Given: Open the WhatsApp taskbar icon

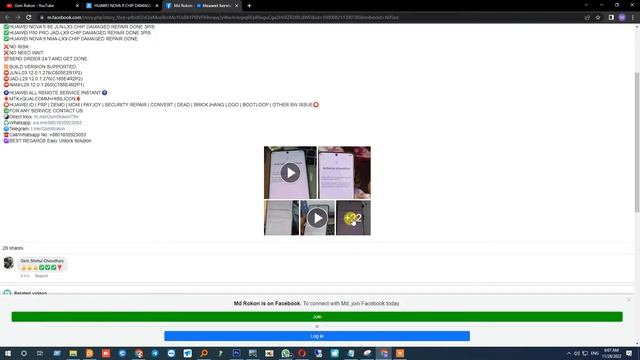Looking at the screenshot, I should pos(286,353).
